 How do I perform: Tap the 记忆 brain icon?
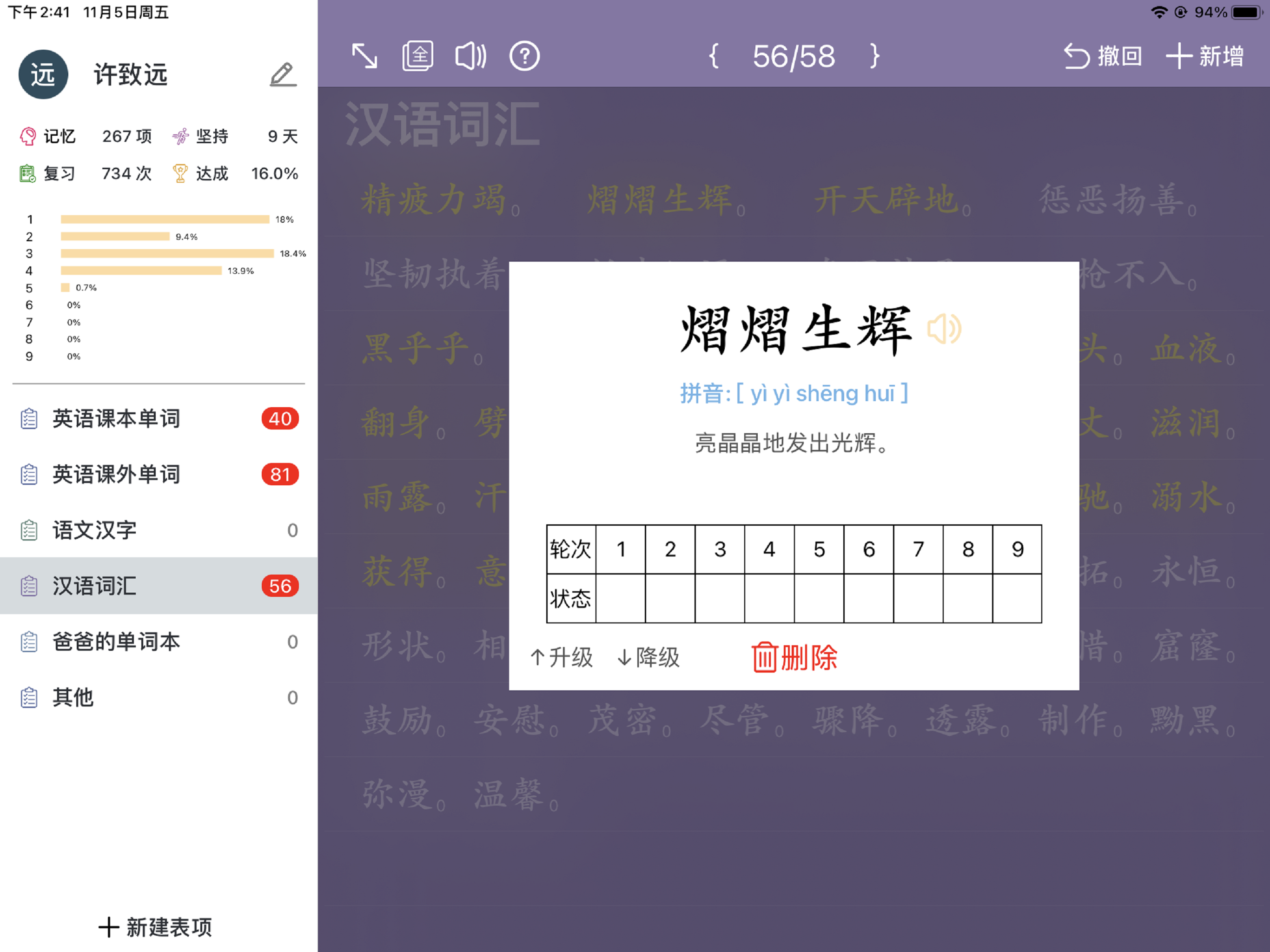coord(27,136)
